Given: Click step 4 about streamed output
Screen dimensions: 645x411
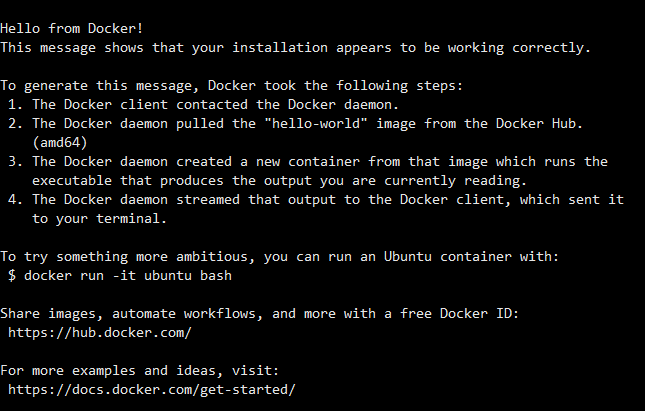Looking at the screenshot, I should [x=316, y=200].
